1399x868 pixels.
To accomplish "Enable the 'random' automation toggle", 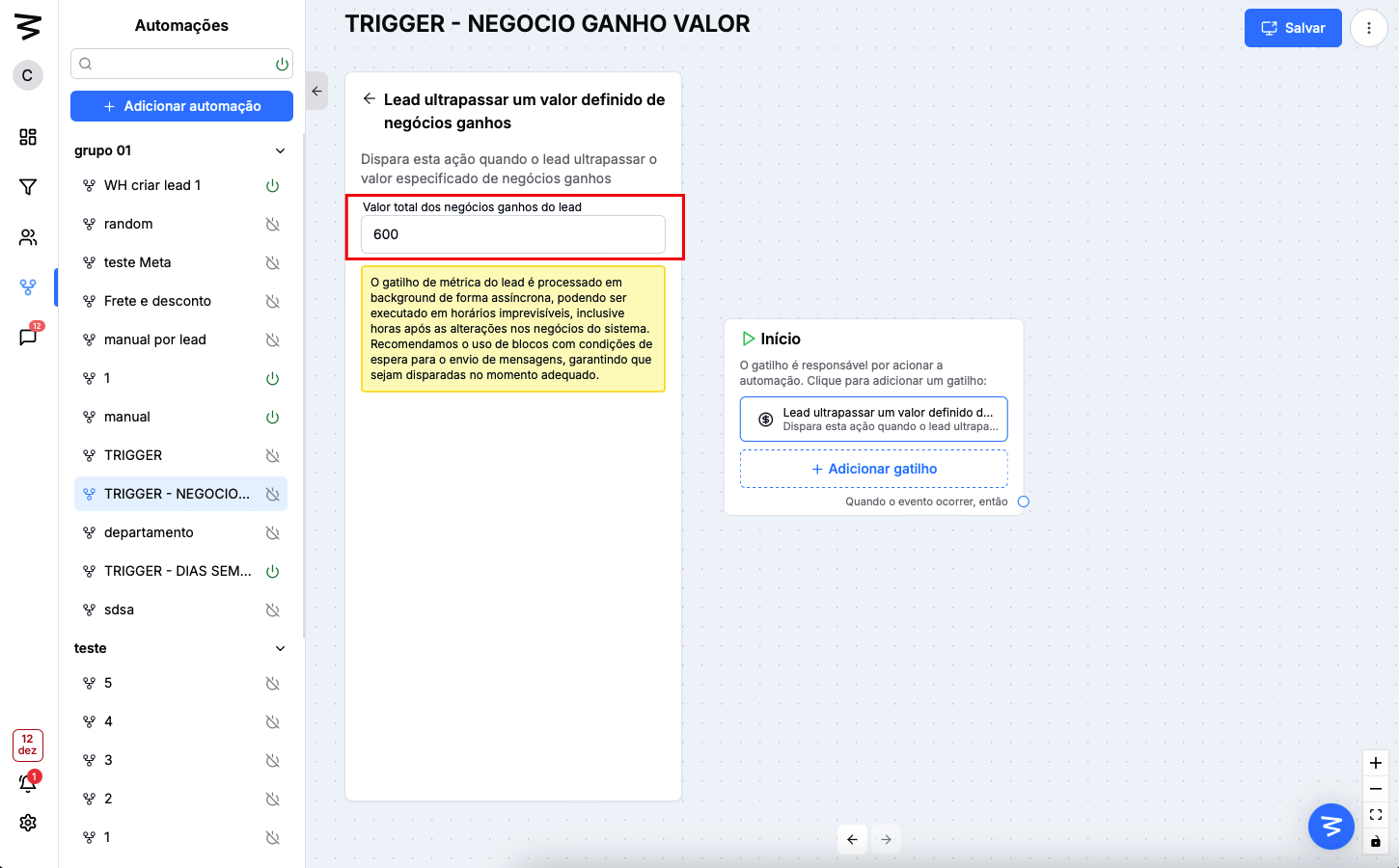I will coord(272,224).
